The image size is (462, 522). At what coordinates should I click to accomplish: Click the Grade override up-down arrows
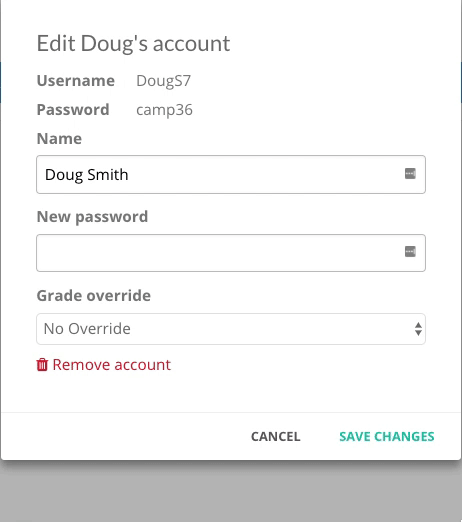(x=418, y=329)
